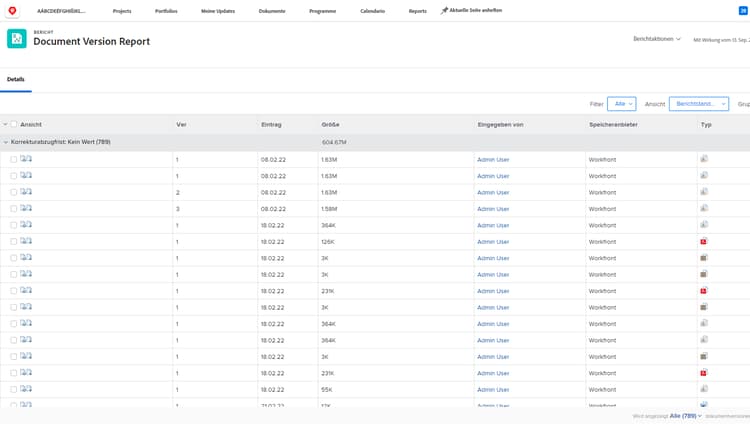Screen dimensions: 750x424
Task: Click the red PDF type icon, 126K row
Action: pos(704,241)
